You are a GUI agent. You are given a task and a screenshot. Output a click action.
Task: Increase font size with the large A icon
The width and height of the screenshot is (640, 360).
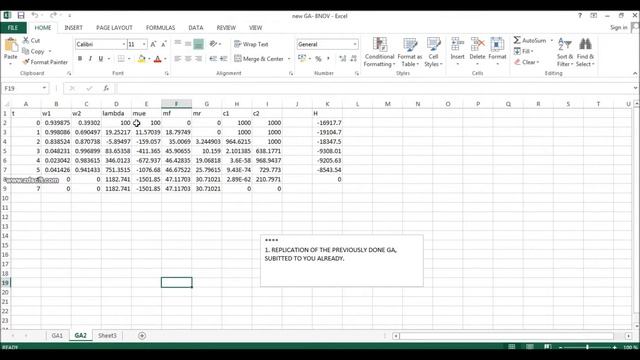click(153, 44)
